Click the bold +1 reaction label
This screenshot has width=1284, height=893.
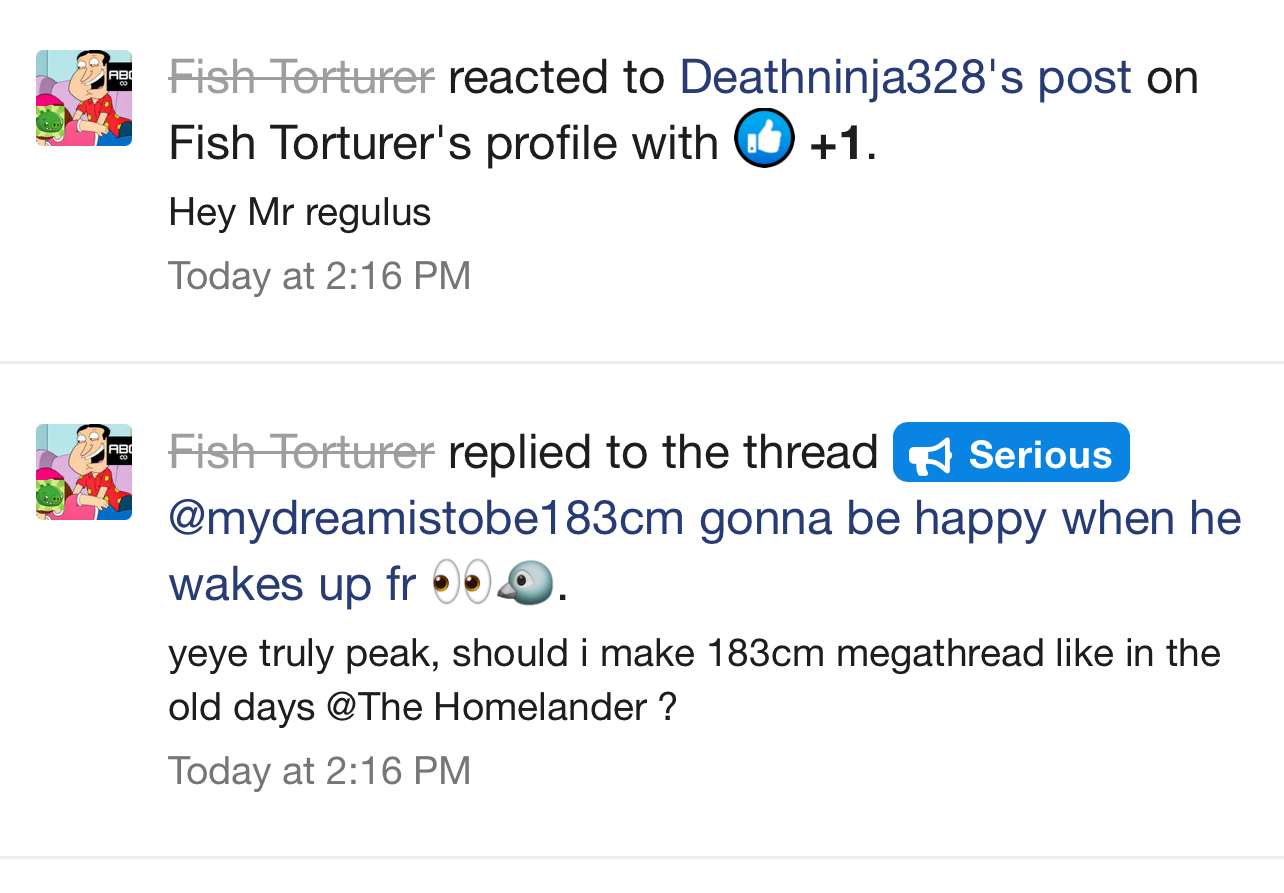click(836, 144)
